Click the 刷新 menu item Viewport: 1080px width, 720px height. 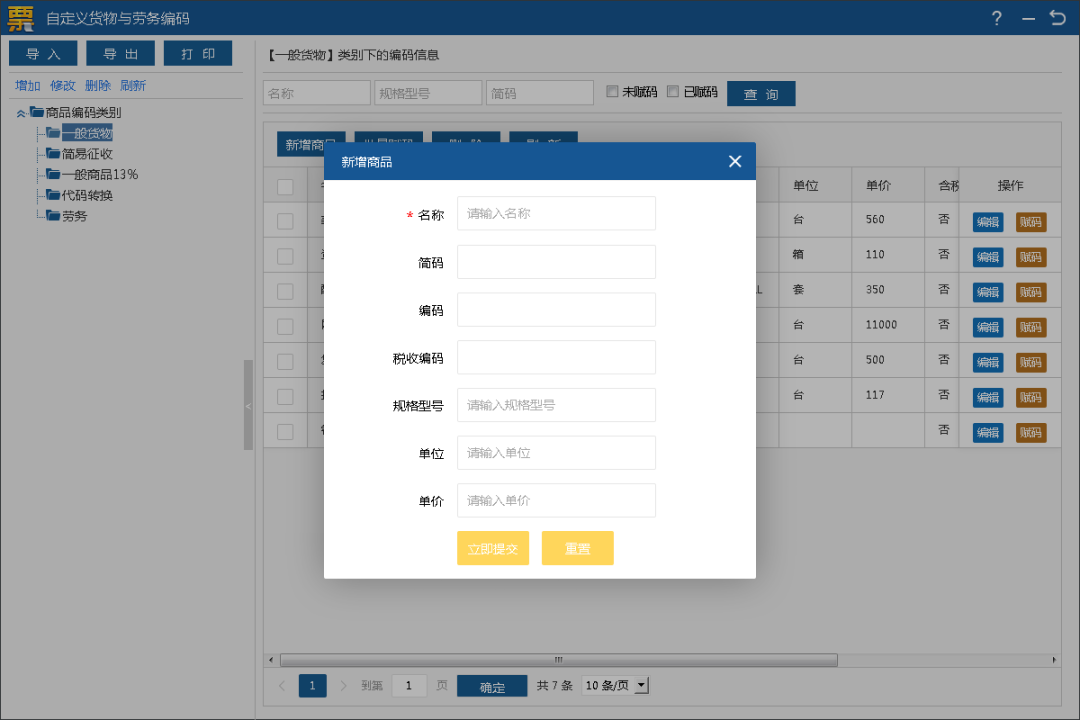[133, 86]
